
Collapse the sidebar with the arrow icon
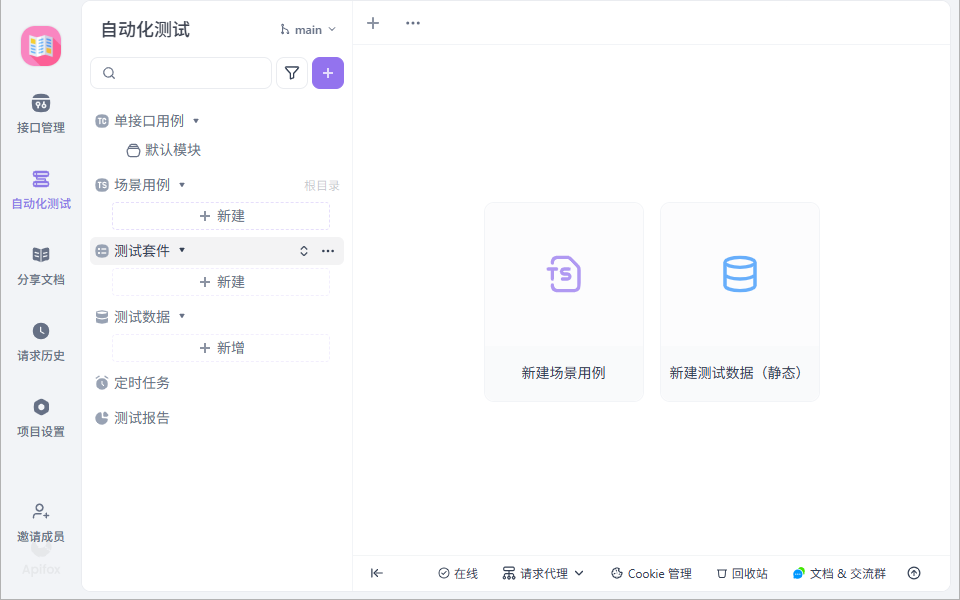[377, 573]
